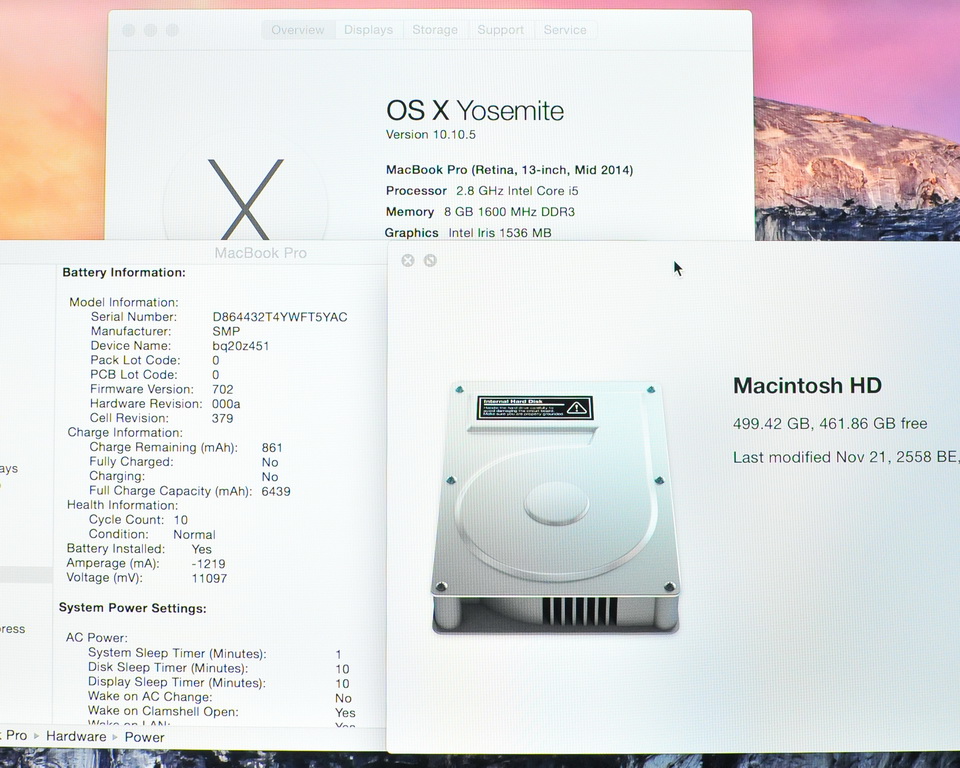Viewport: 960px width, 768px height.
Task: Click the 499.42 GB, 461.86 GB free text
Action: pyautogui.click(x=830, y=424)
